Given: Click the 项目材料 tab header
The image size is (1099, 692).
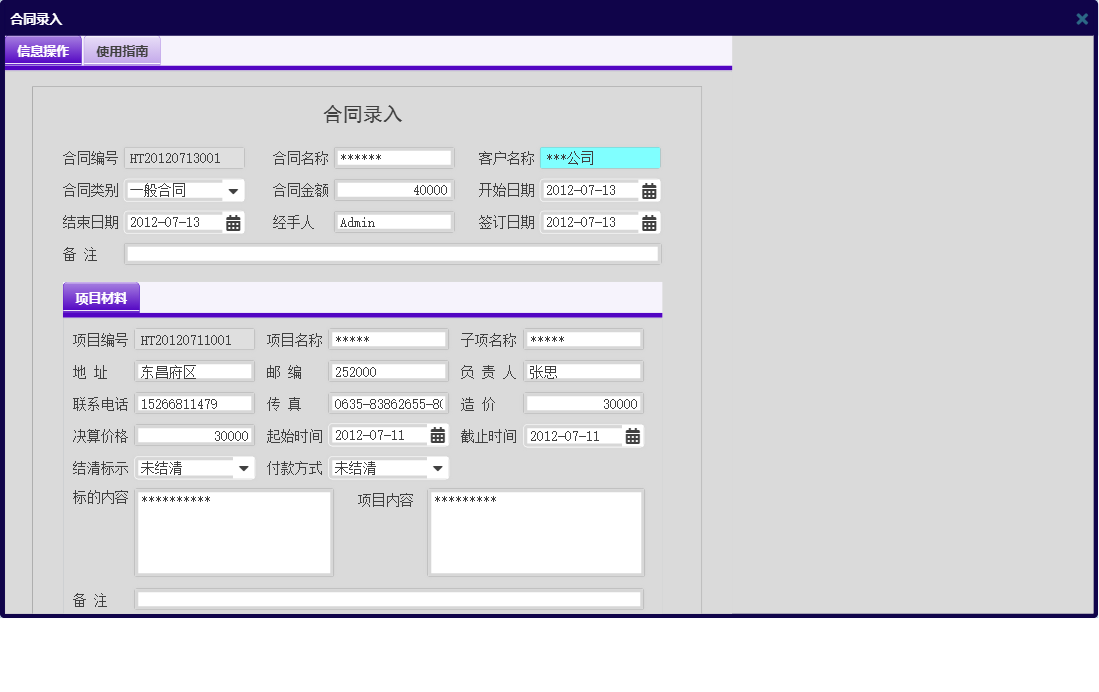Looking at the screenshot, I should click(x=103, y=298).
